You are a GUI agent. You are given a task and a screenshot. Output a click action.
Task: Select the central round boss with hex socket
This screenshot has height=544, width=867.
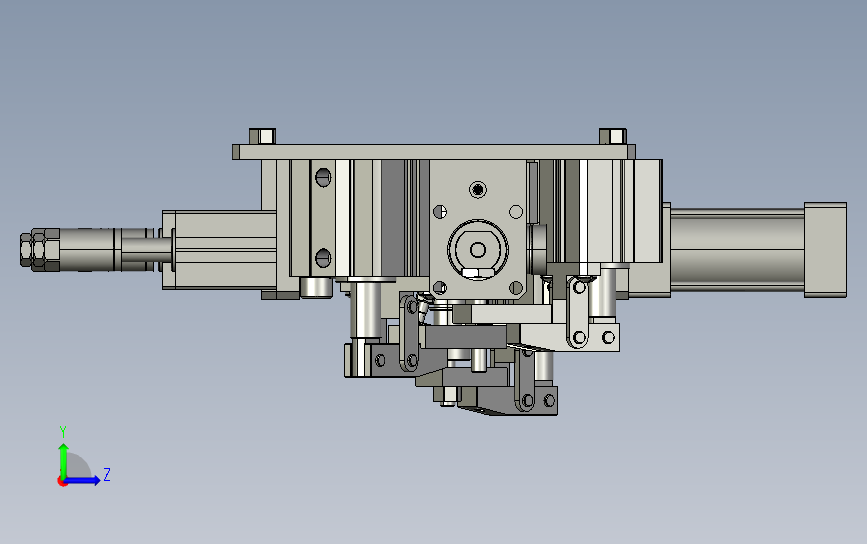click(x=478, y=250)
